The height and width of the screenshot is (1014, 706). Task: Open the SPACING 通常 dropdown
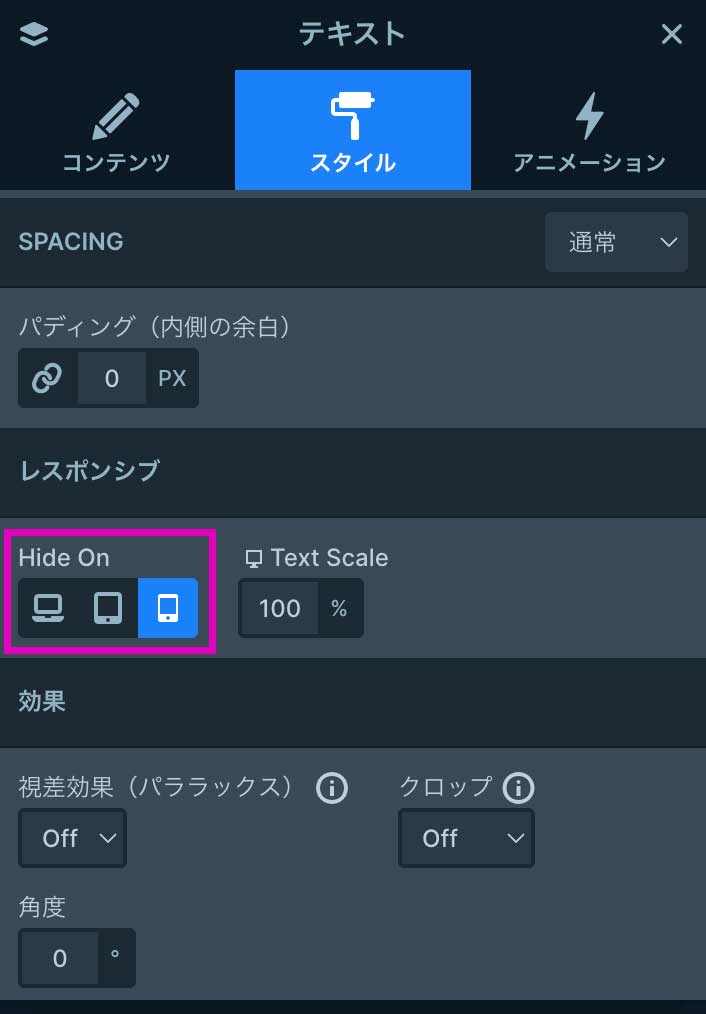(616, 242)
